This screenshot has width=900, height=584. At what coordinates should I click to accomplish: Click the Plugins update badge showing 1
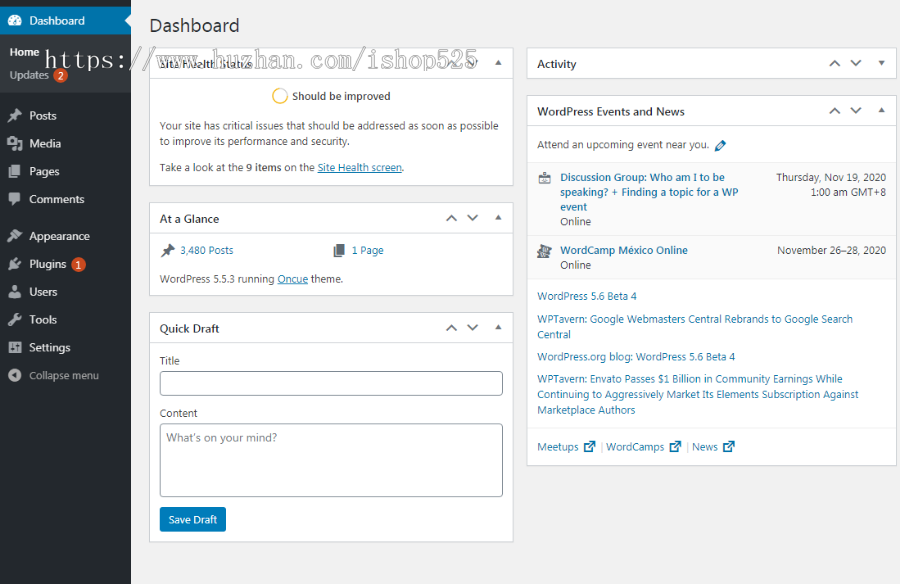tap(79, 265)
